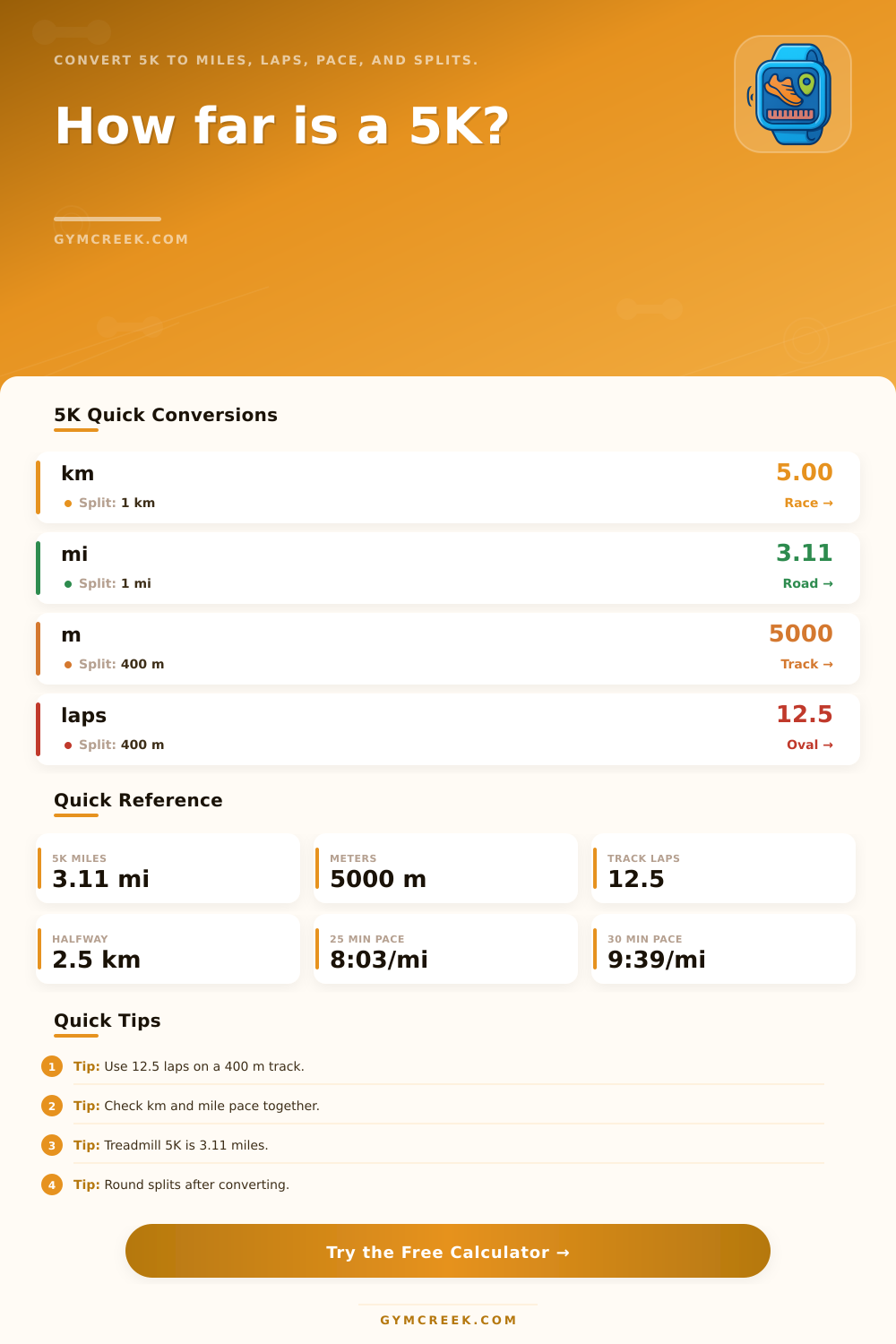Click 'Split: 1 mi' text
Screen dimensions: 896x1344
[x=115, y=583]
